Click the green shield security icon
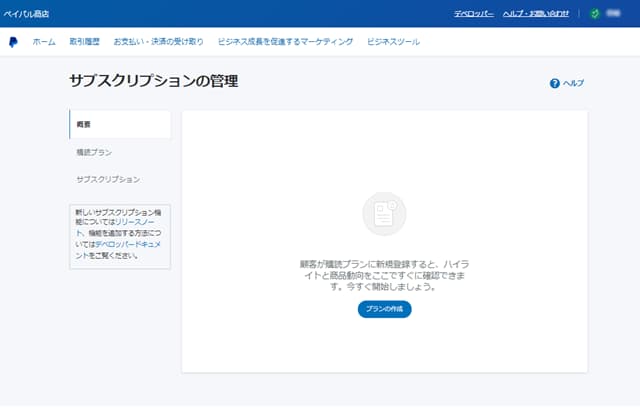The image size is (640, 408). point(594,14)
